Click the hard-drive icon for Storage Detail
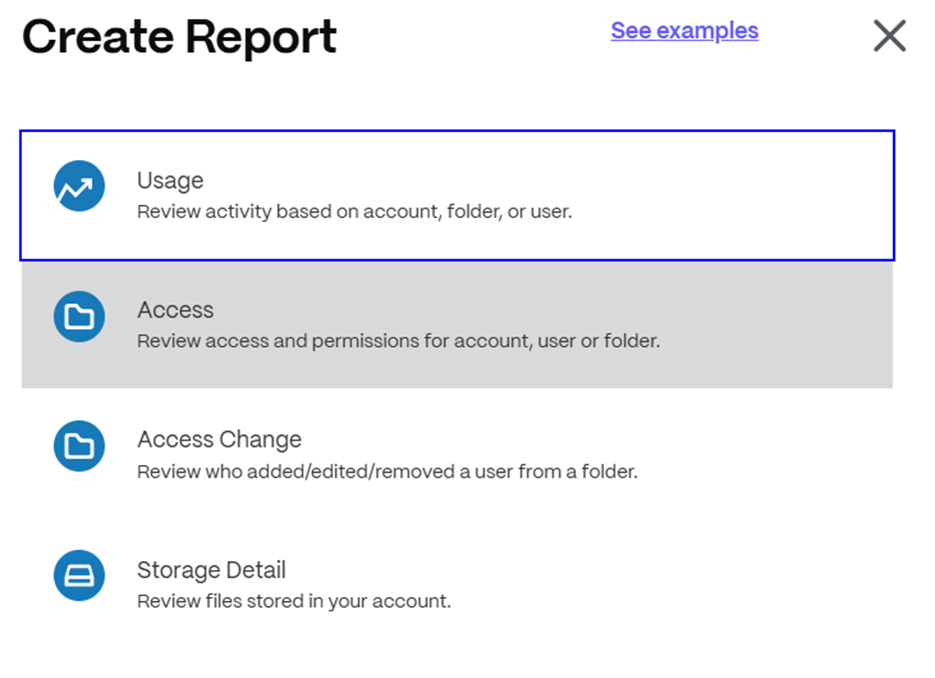The width and height of the screenshot is (935, 678). click(x=78, y=576)
